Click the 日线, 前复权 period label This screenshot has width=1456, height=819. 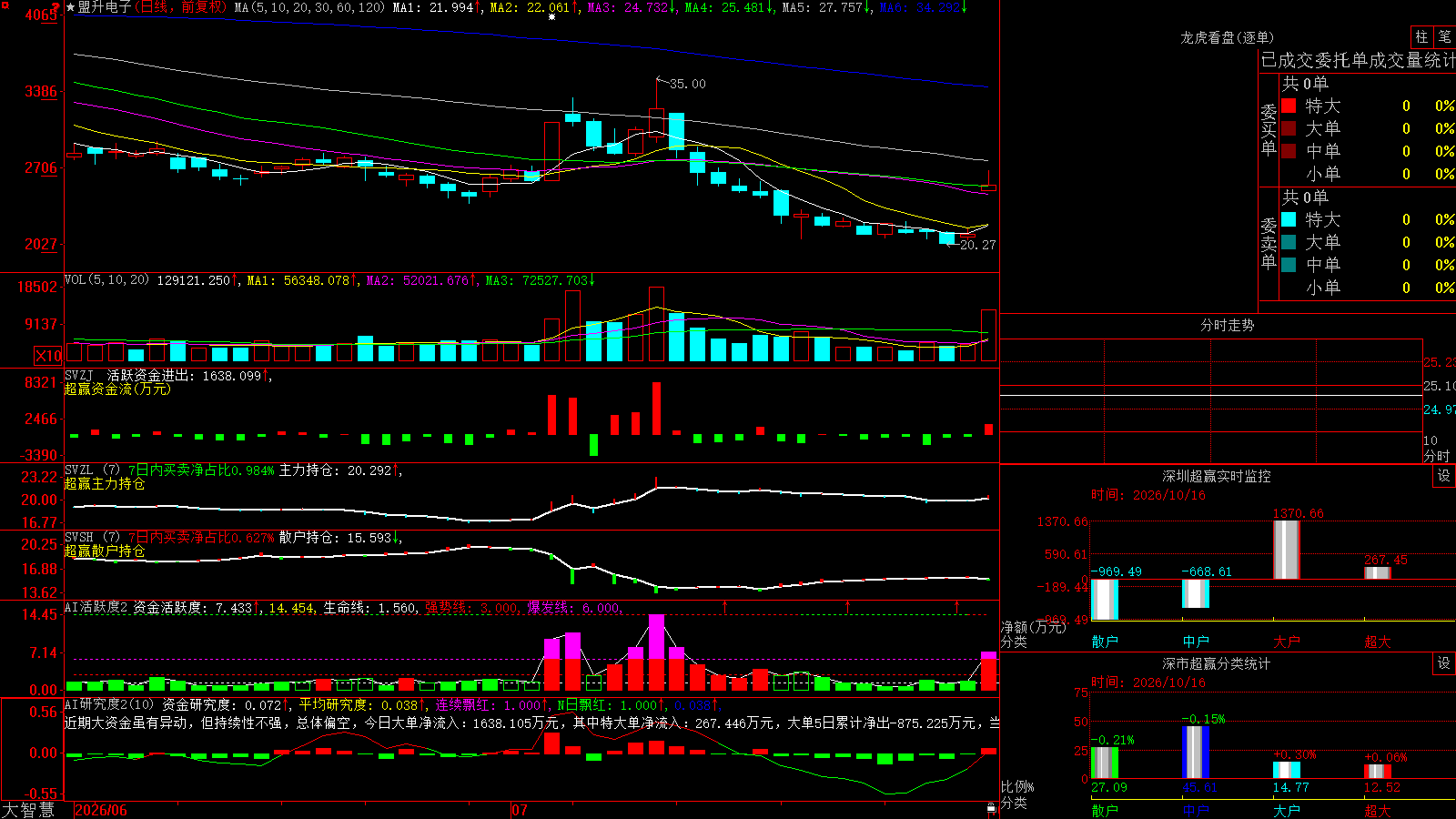point(181,7)
